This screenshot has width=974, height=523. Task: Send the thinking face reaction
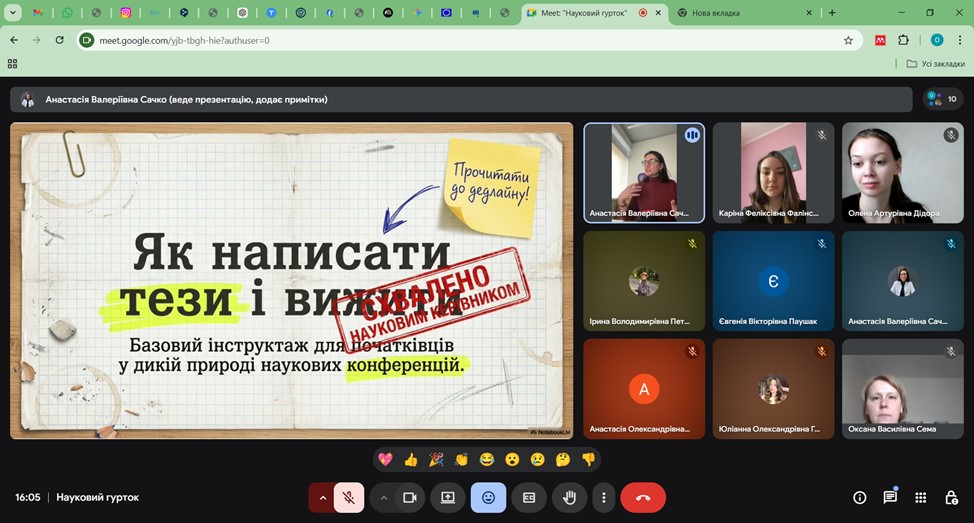point(563,460)
